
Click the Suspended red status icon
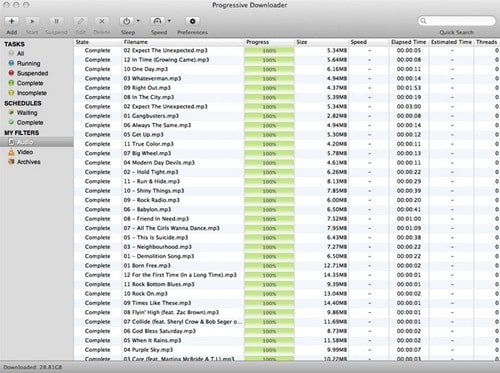(11, 73)
